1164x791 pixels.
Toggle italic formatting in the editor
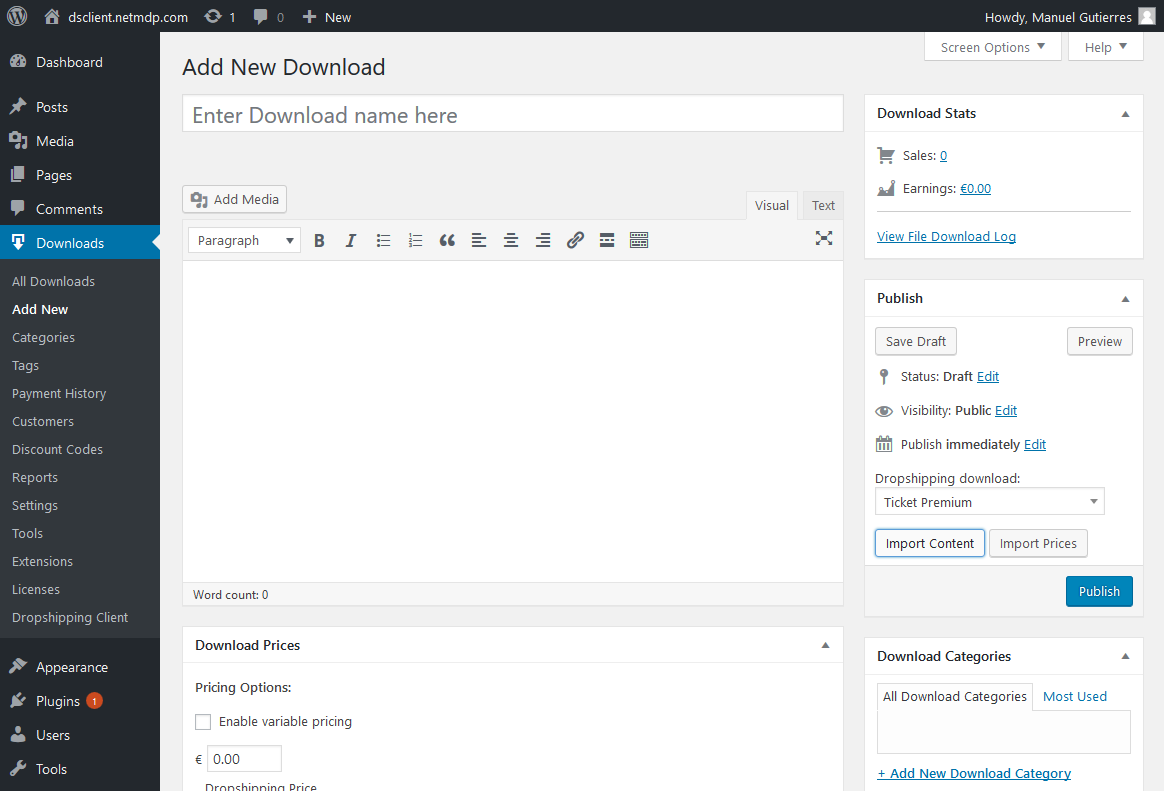[351, 240]
